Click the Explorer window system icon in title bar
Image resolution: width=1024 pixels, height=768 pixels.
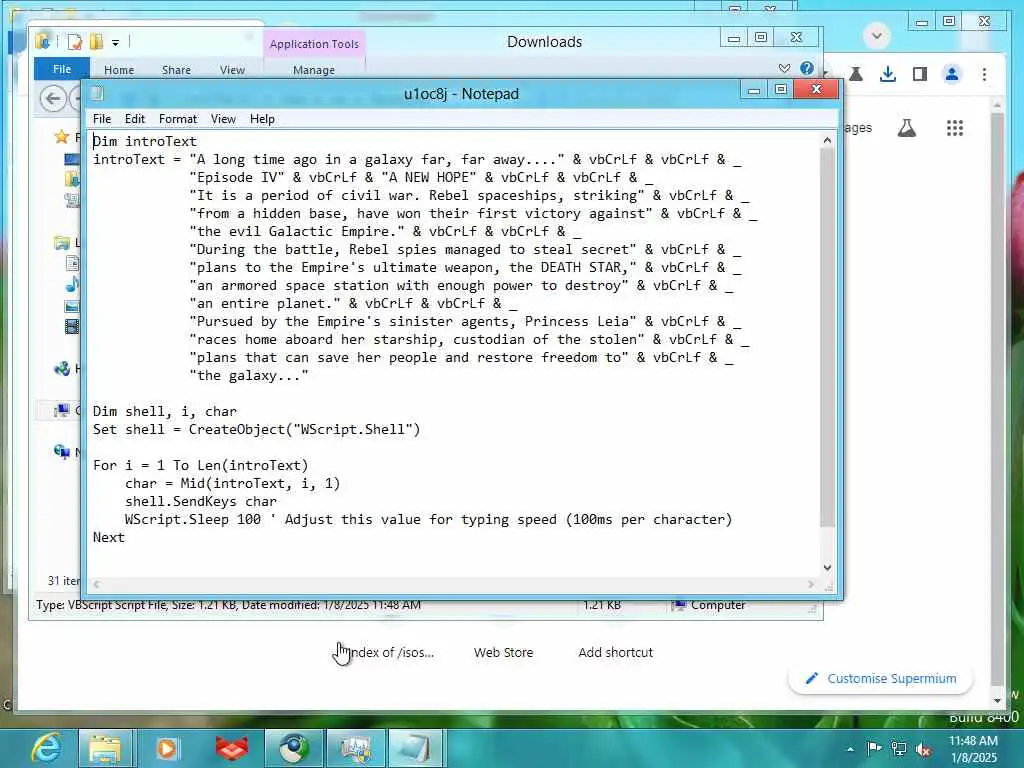(43, 41)
